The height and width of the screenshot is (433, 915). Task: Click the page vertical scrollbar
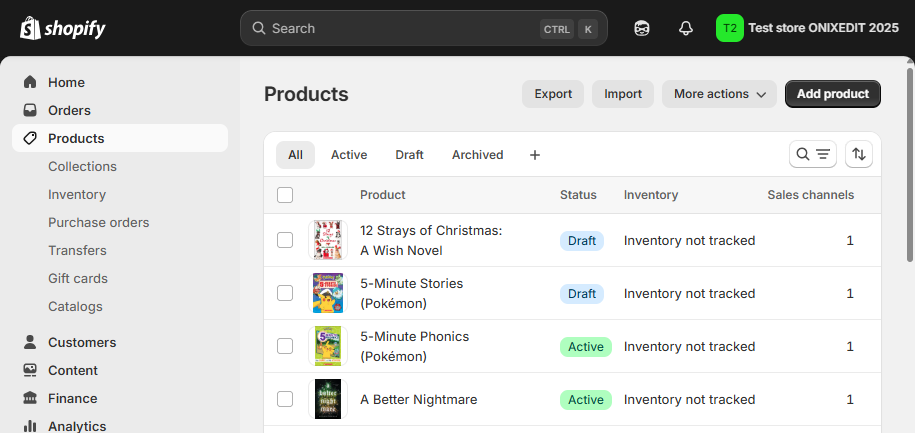[x=910, y=165]
